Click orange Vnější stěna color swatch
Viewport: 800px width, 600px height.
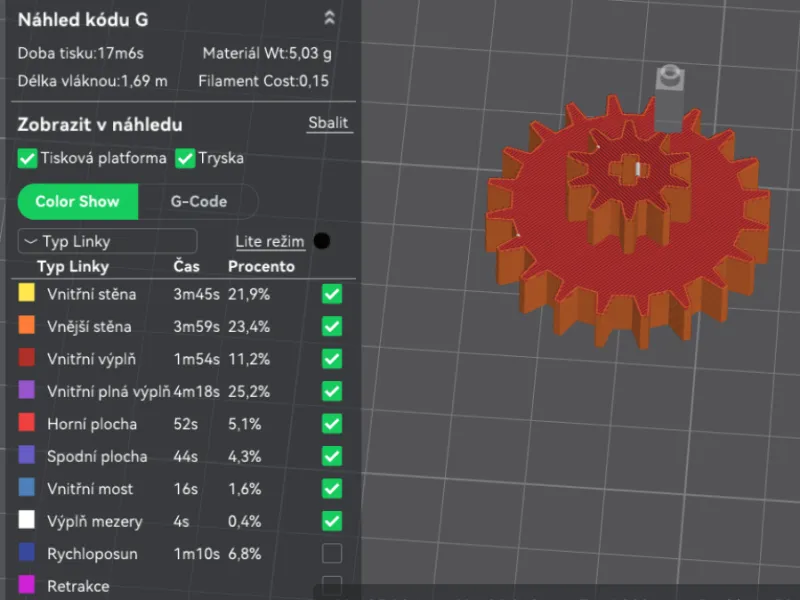pos(27,325)
